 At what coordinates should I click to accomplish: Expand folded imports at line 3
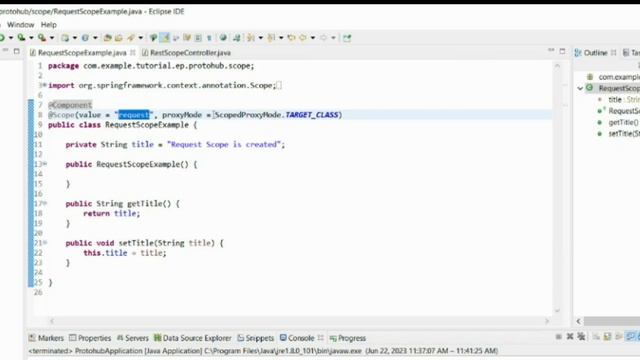tap(44, 85)
